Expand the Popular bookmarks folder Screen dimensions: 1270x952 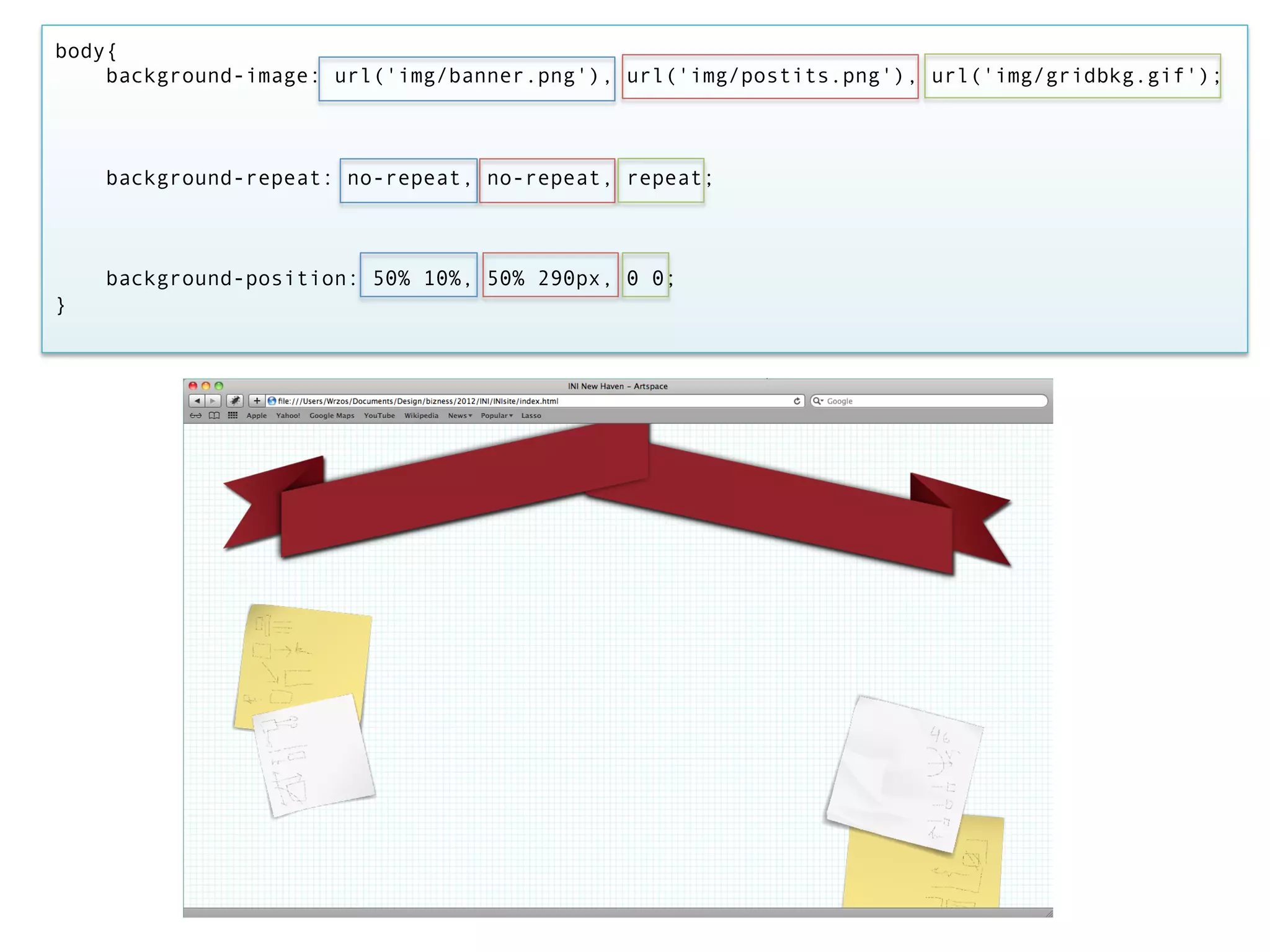point(497,416)
